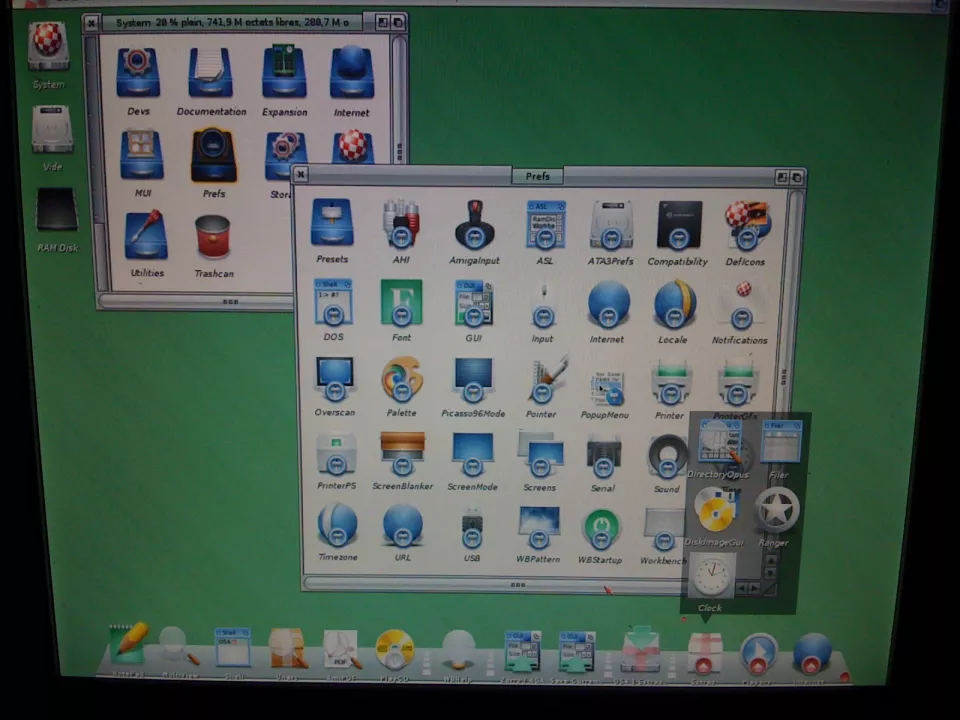Launch the Shell icon in the dock
Image resolution: width=960 pixels, height=720 pixels.
tap(233, 648)
